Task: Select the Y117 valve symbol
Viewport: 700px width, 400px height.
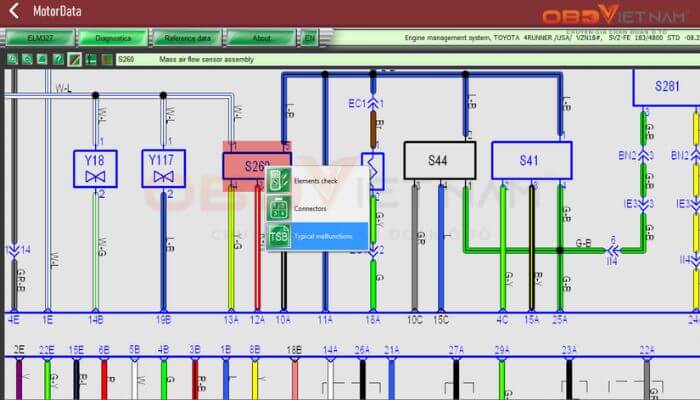Action: point(163,168)
